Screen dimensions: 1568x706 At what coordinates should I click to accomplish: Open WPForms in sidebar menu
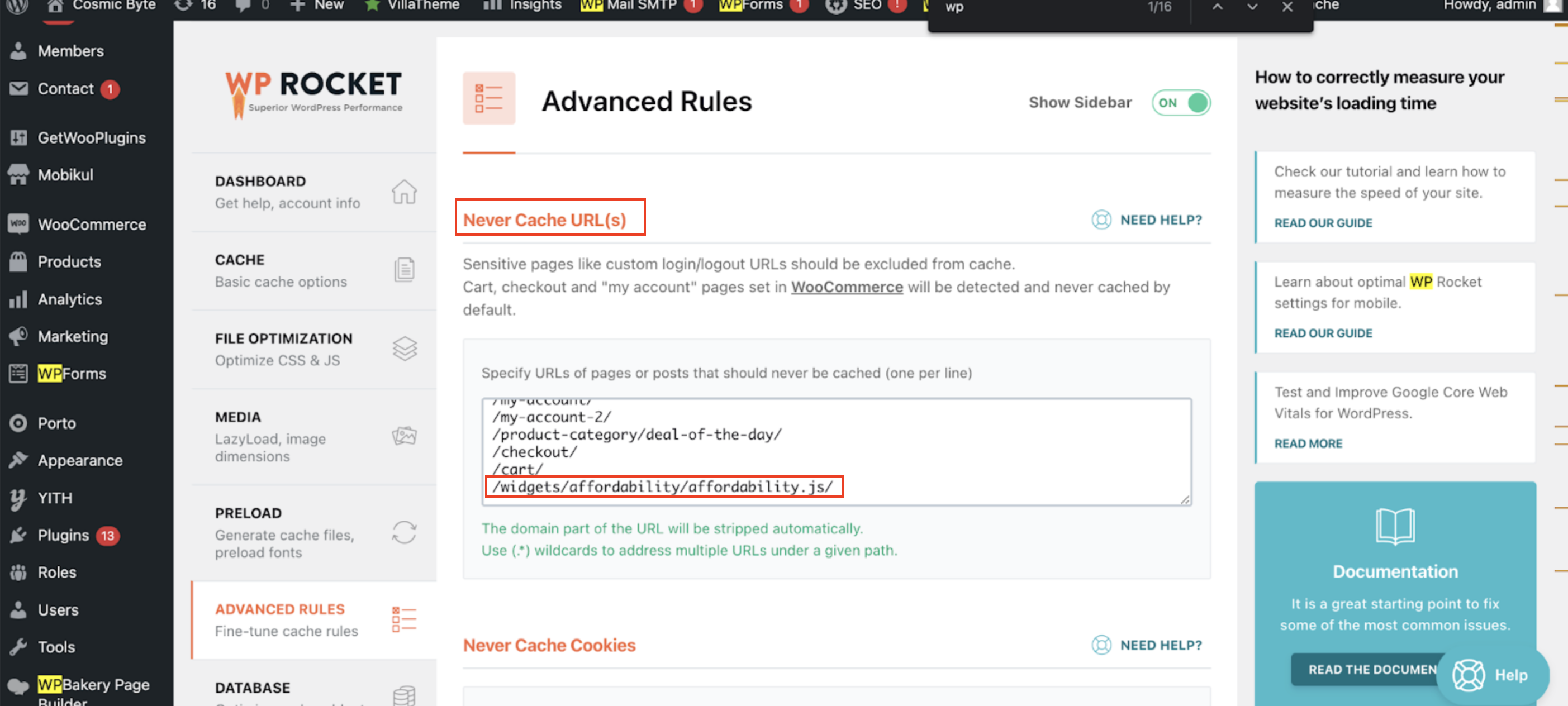coord(71,373)
